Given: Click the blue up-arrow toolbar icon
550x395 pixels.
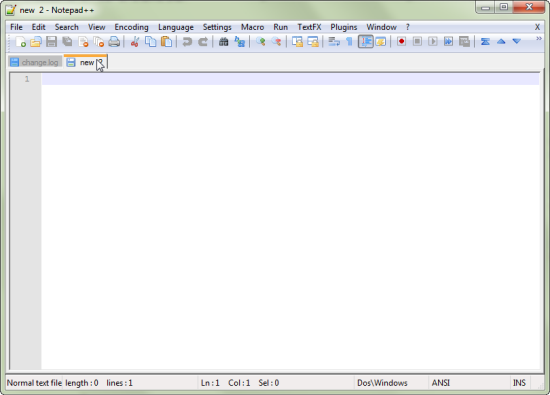Looking at the screenshot, I should 501,42.
